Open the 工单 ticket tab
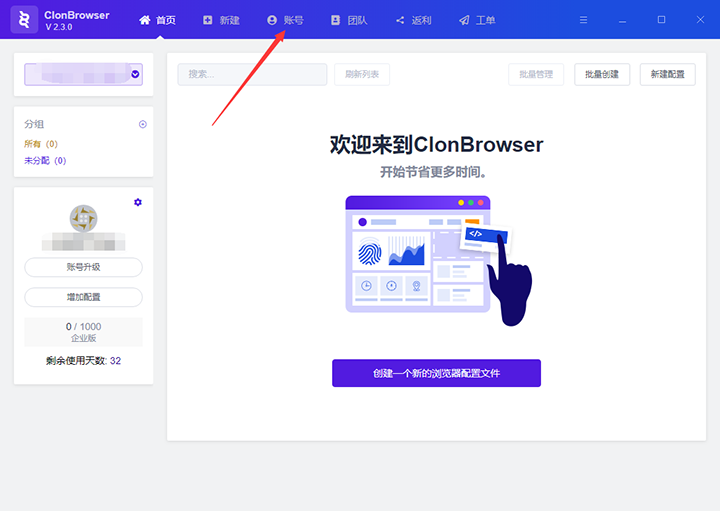 pos(477,20)
